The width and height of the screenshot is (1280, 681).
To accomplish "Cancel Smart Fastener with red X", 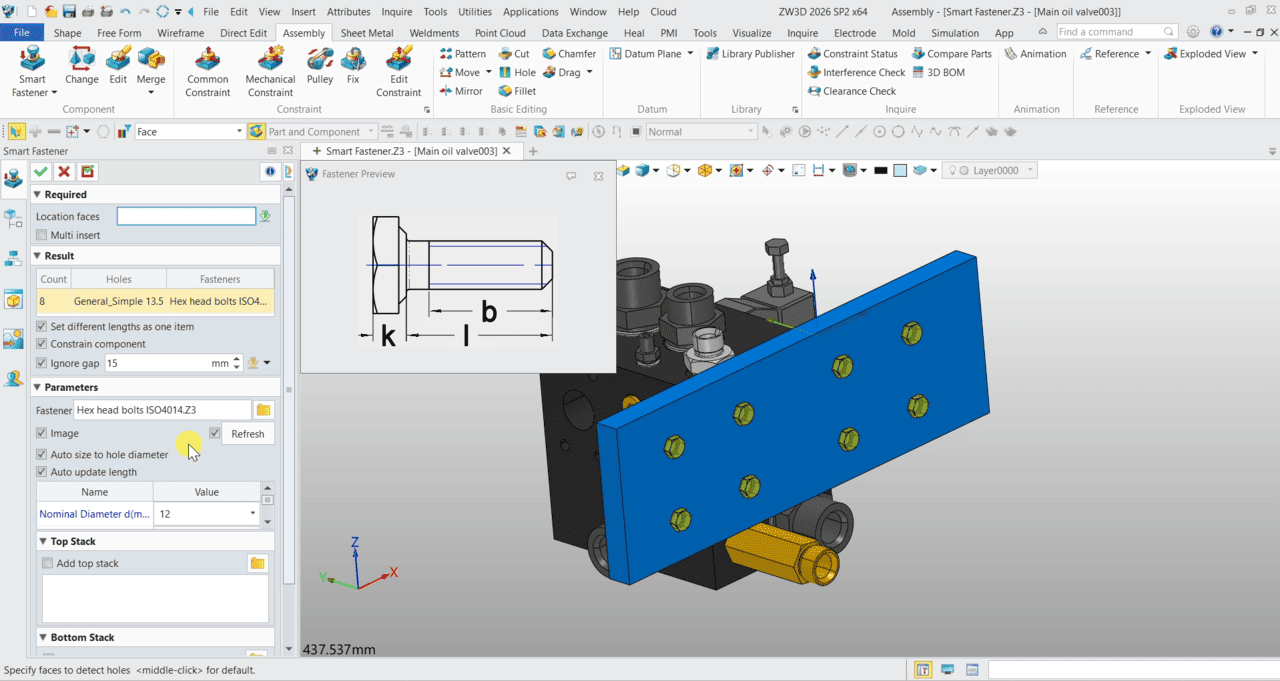I will pos(64,172).
